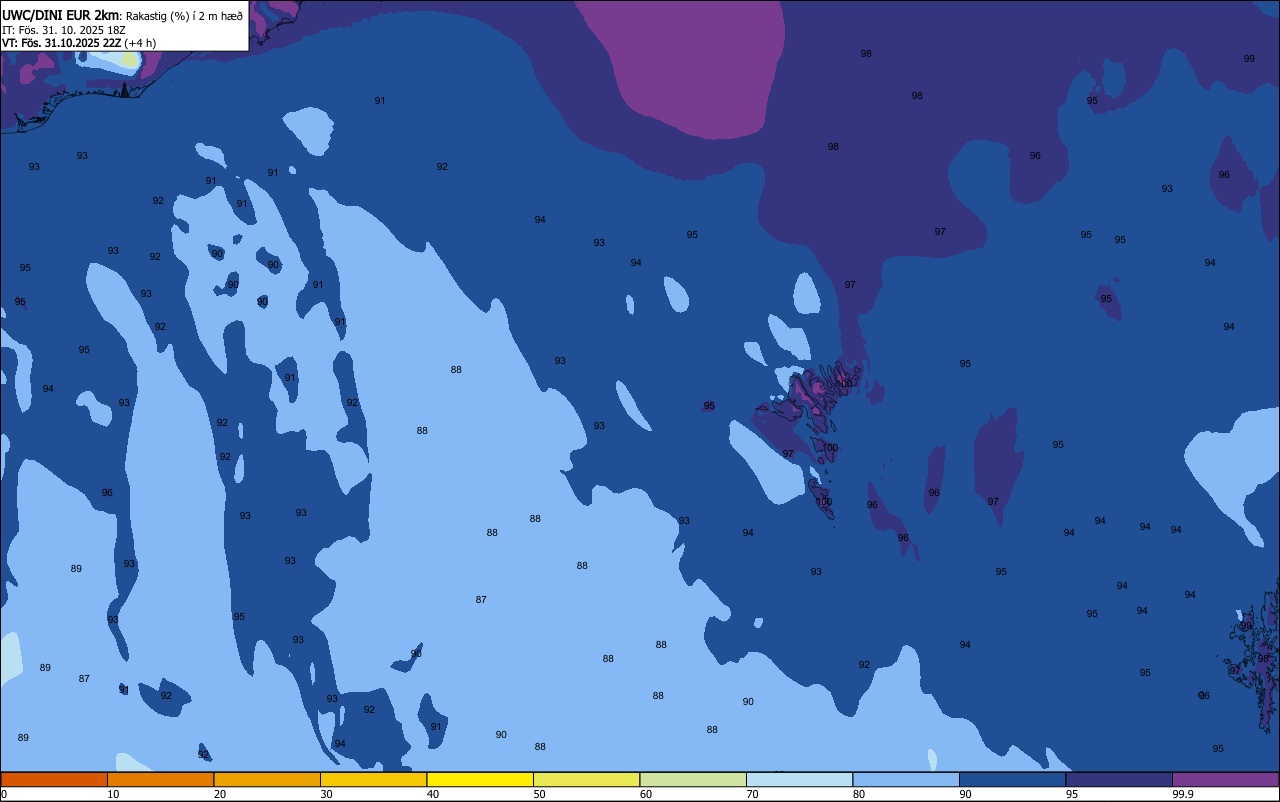Click the legend tick label '50'
The image size is (1280, 802).
click(x=539, y=794)
